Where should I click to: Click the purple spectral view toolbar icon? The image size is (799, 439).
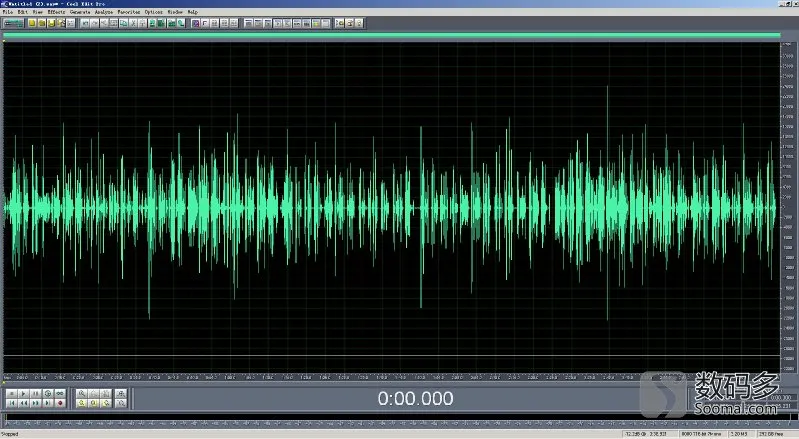pyautogui.click(x=195, y=23)
